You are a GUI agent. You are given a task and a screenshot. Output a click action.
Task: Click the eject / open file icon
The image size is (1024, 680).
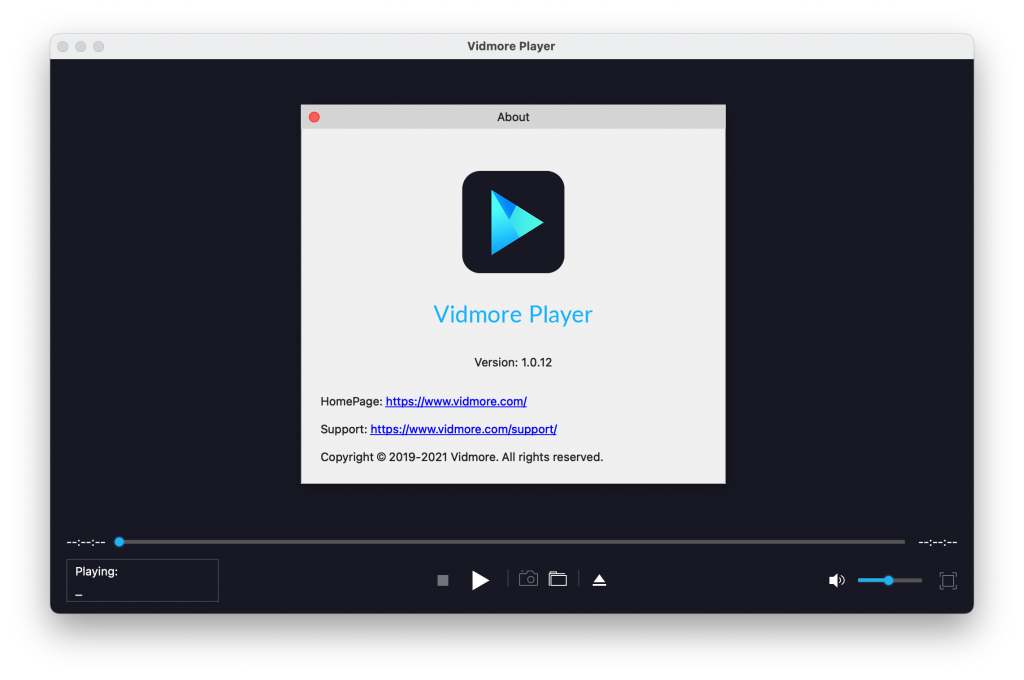coord(599,580)
